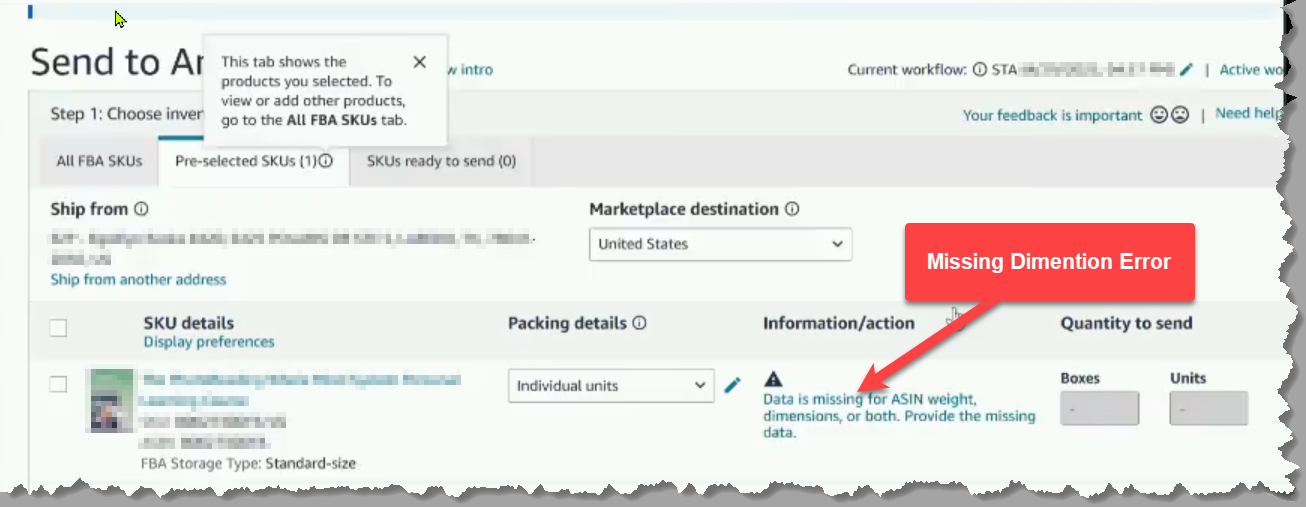The height and width of the screenshot is (507, 1306).
Task: Click the info icon on Pre-selected SKUs tab
Action: [x=326, y=161]
